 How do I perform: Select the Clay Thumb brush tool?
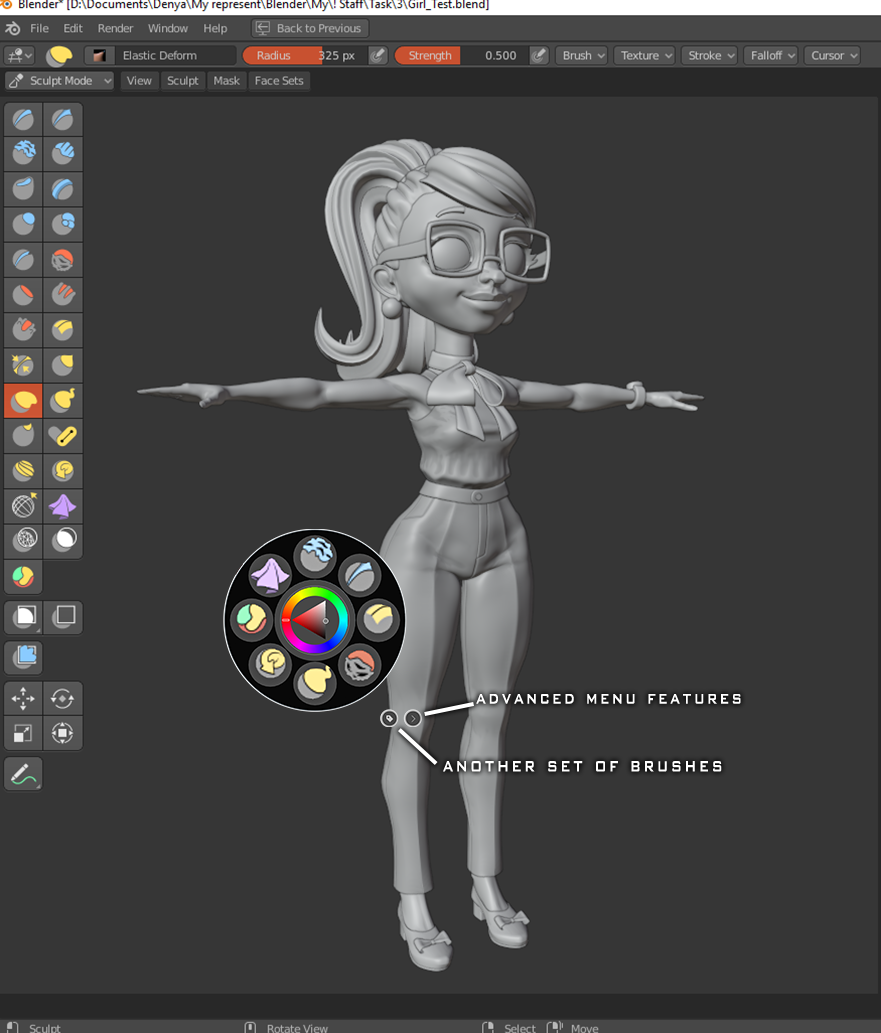(23, 189)
